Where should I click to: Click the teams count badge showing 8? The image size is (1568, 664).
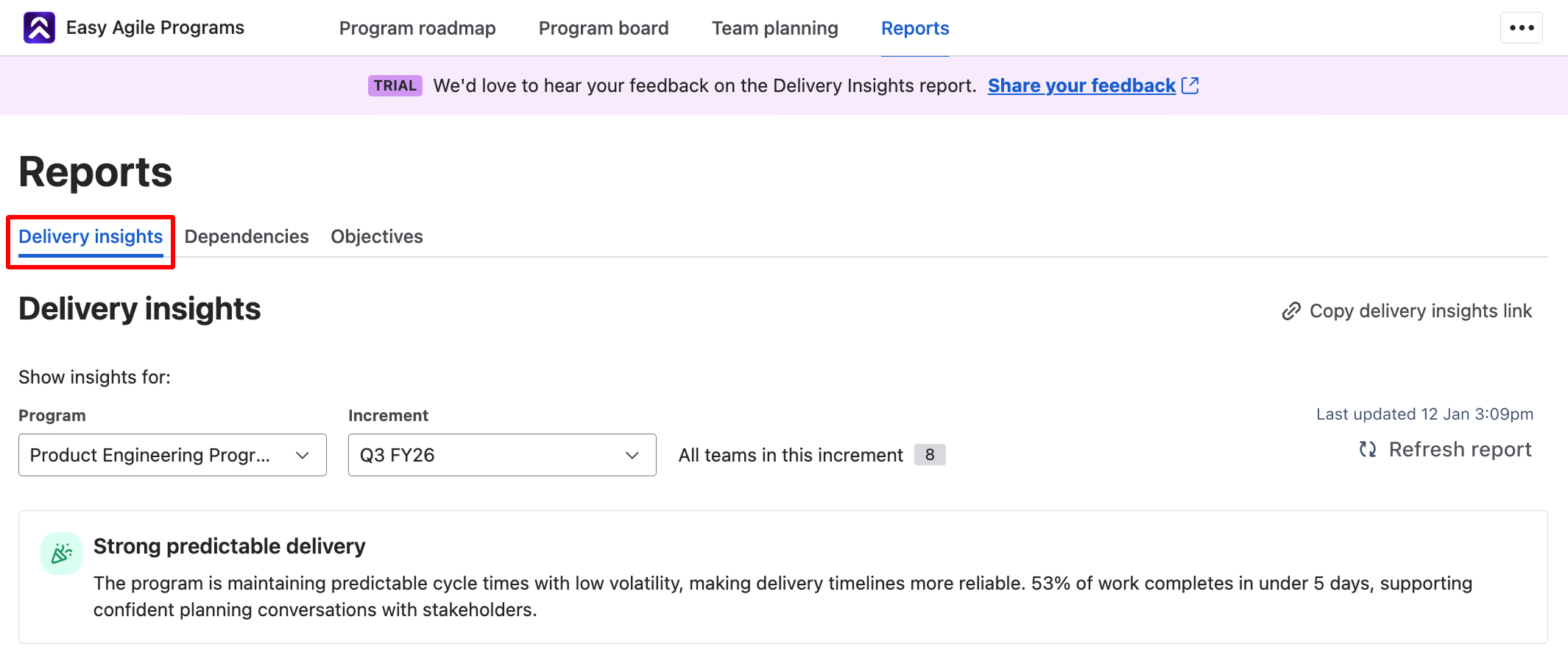click(x=930, y=455)
